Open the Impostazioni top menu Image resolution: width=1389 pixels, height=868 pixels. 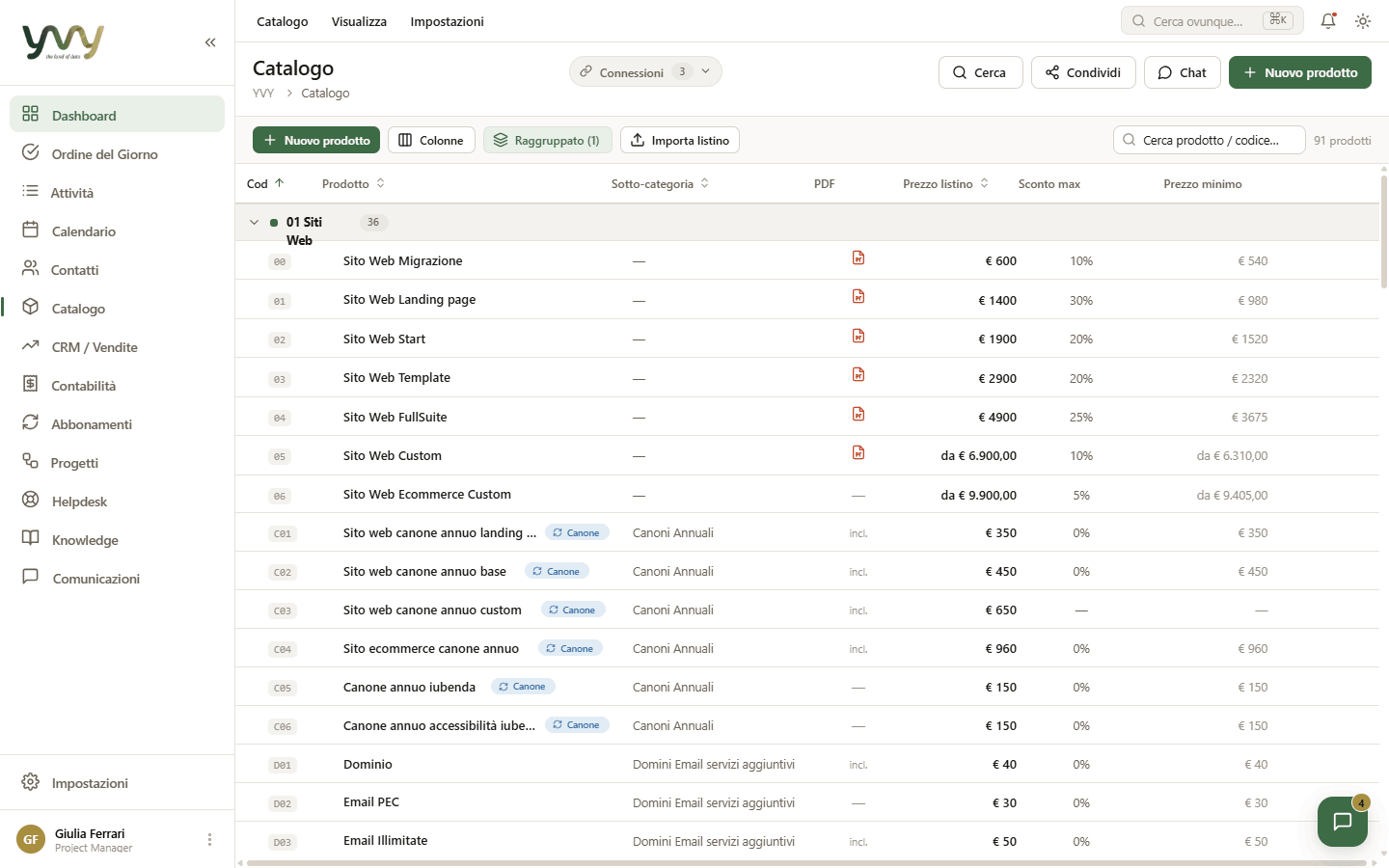(447, 21)
